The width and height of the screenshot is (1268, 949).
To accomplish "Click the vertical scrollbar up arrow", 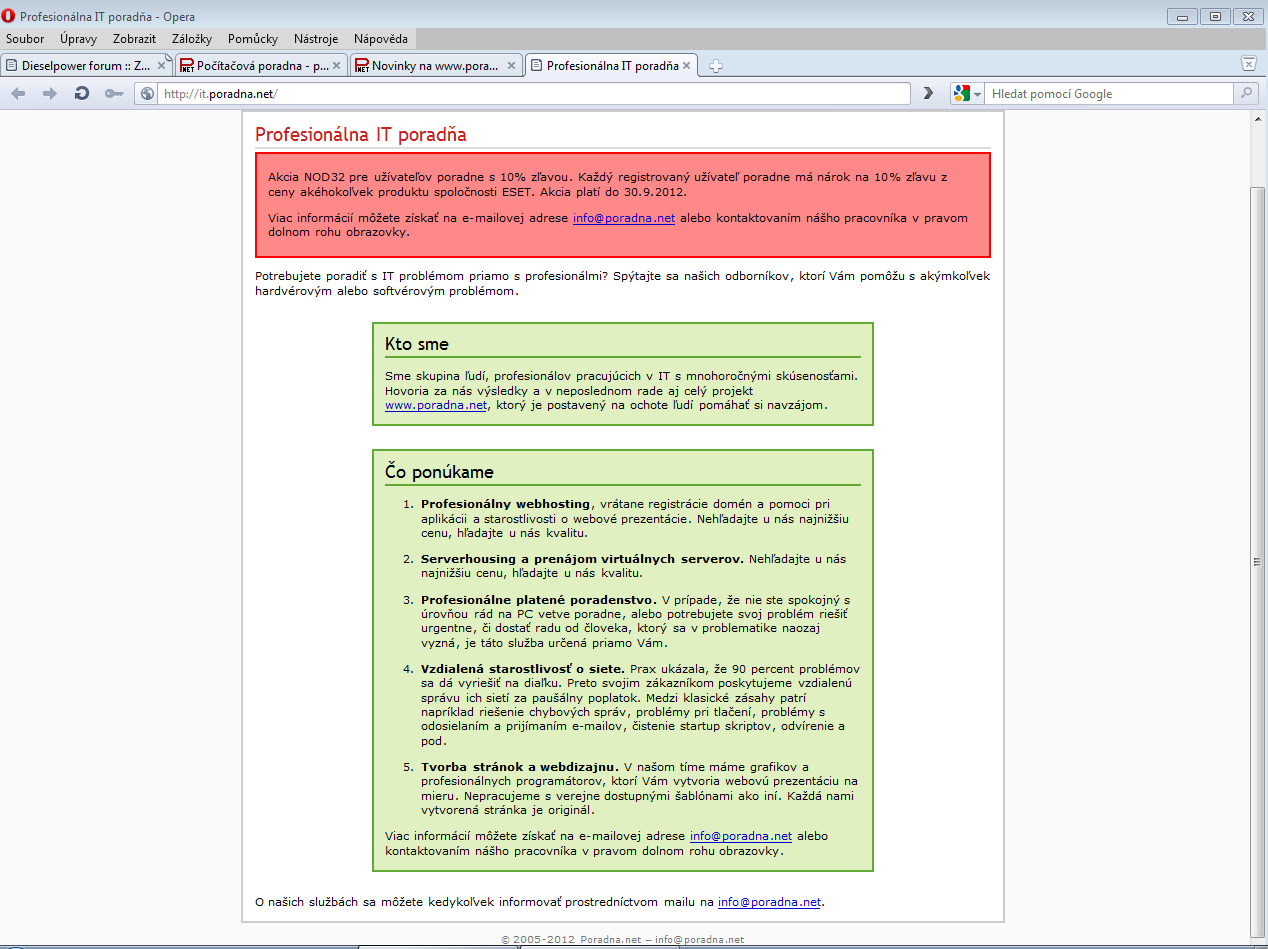I will click(x=1259, y=117).
